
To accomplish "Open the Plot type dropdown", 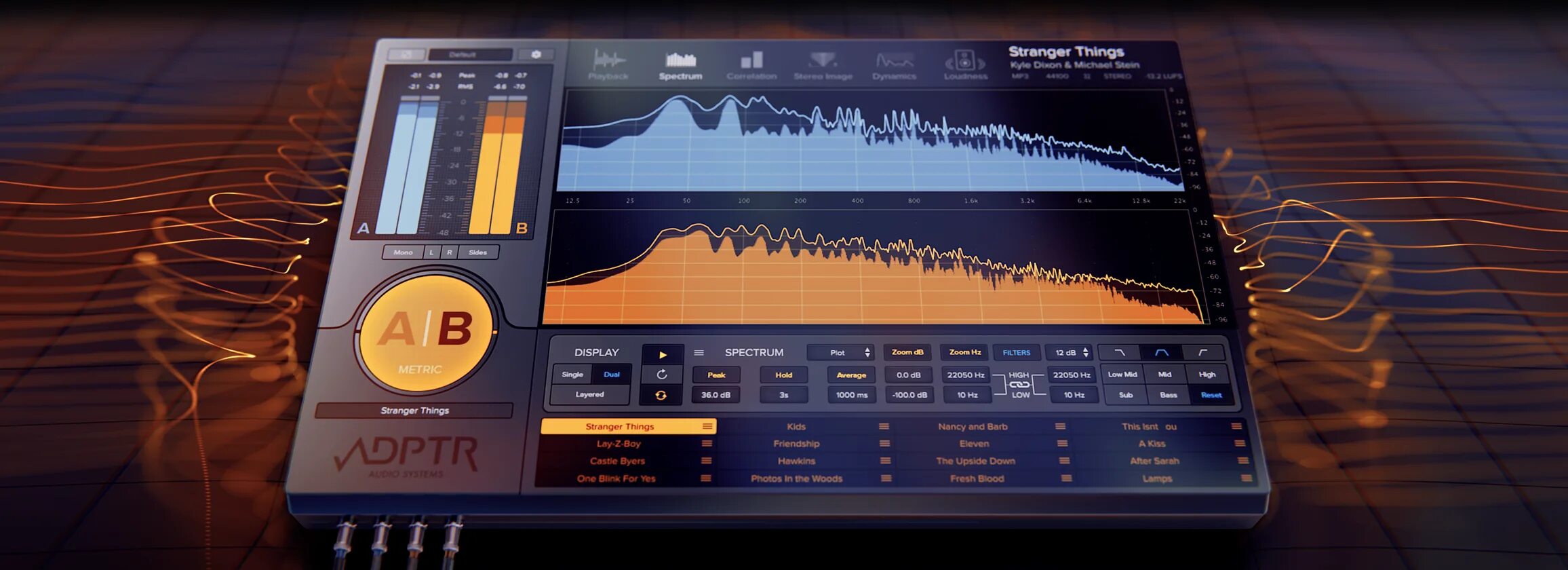I will click(x=840, y=353).
